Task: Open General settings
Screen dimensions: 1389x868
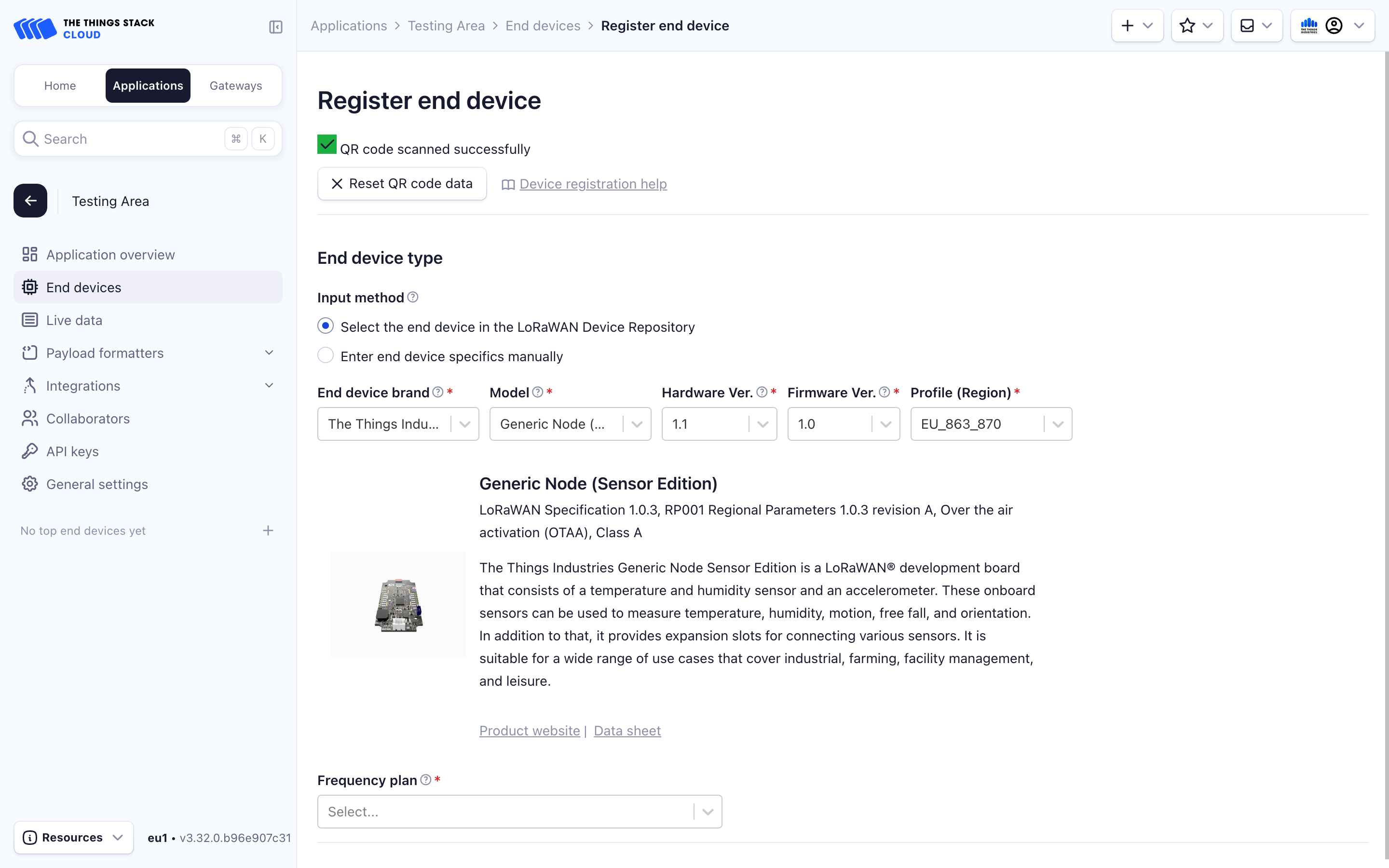Action: (96, 484)
